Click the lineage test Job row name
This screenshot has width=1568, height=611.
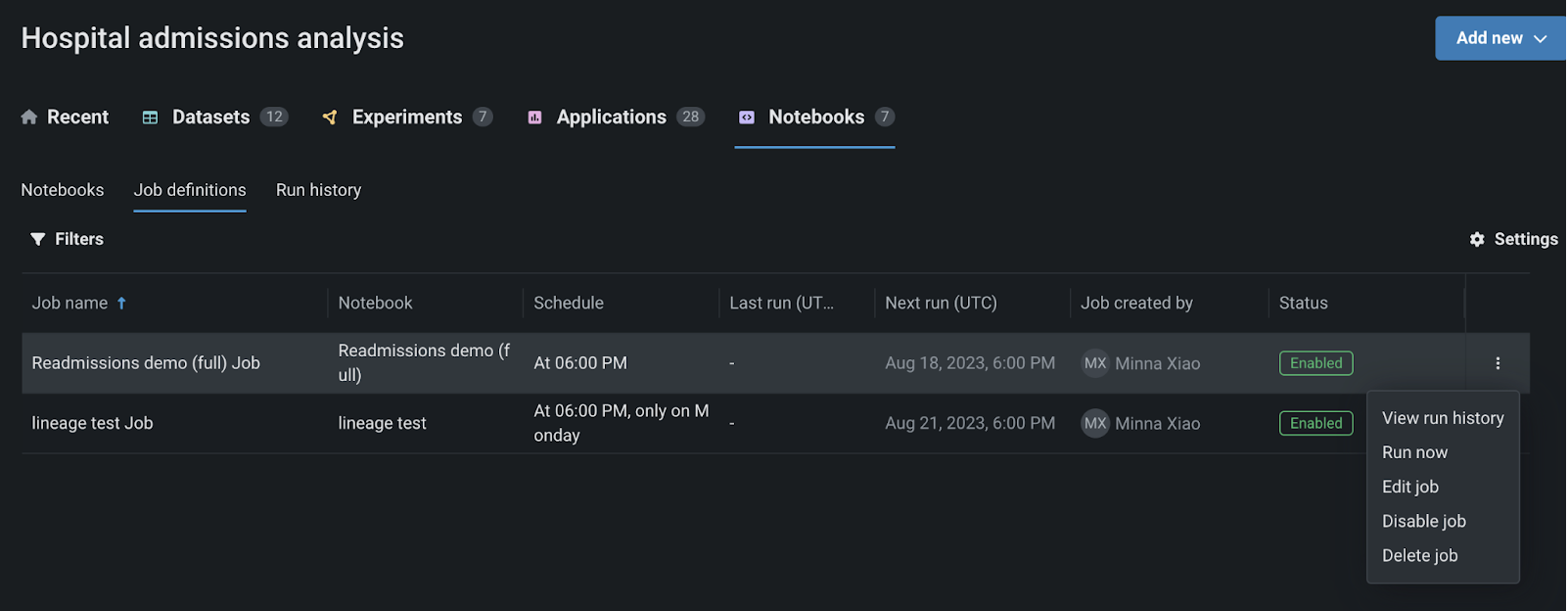coord(92,423)
